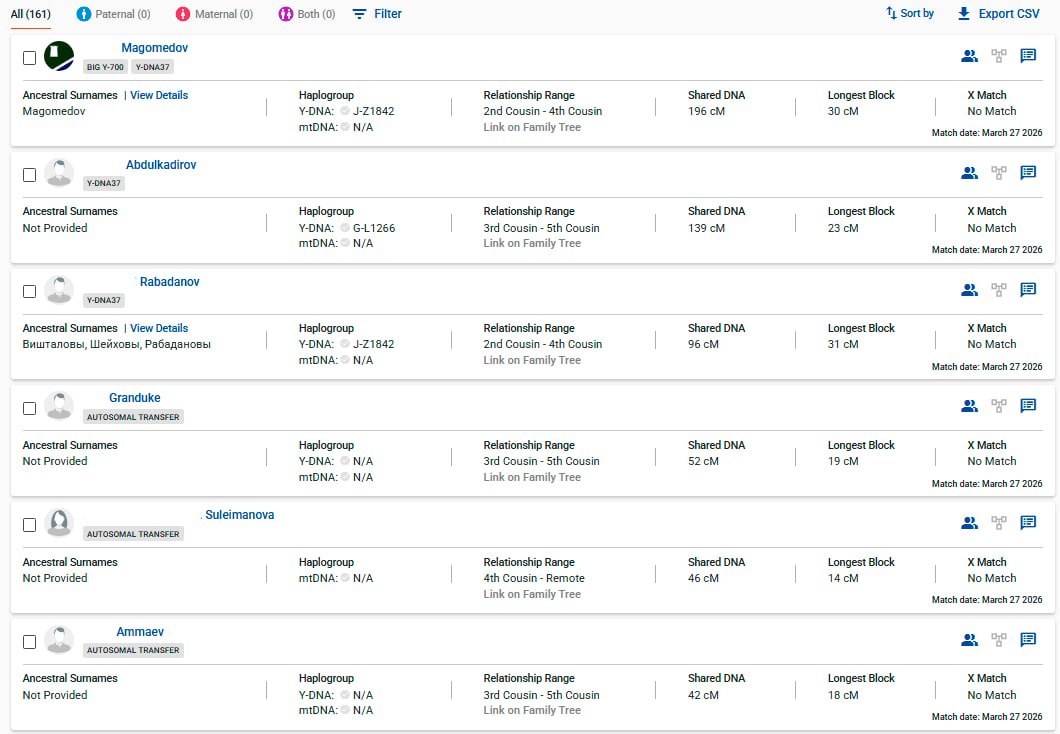Switch to the Paternal (0) tab
1060x734 pixels.
click(114, 14)
